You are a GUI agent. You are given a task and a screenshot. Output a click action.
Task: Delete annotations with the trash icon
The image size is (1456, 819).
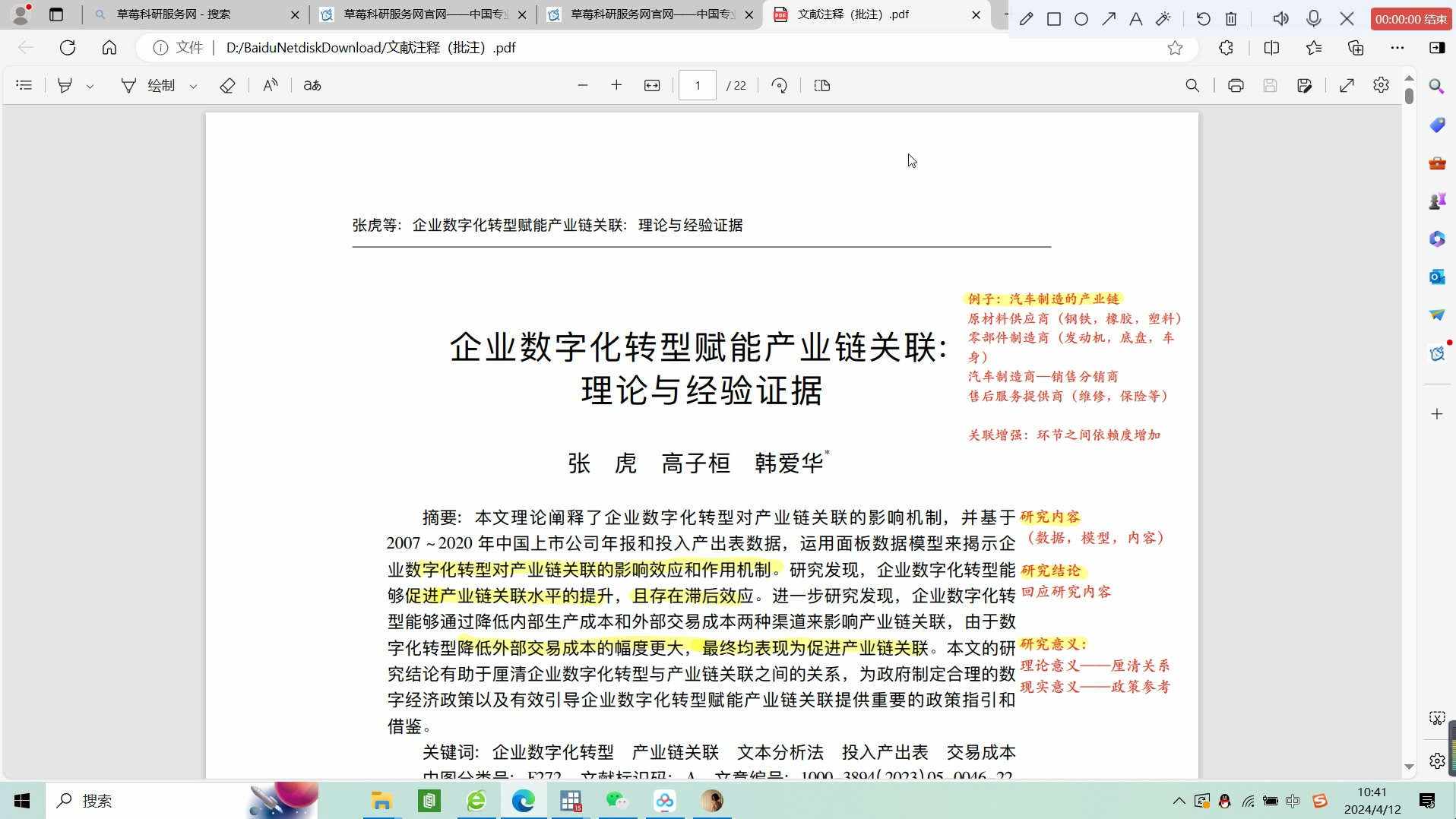[1232, 18]
